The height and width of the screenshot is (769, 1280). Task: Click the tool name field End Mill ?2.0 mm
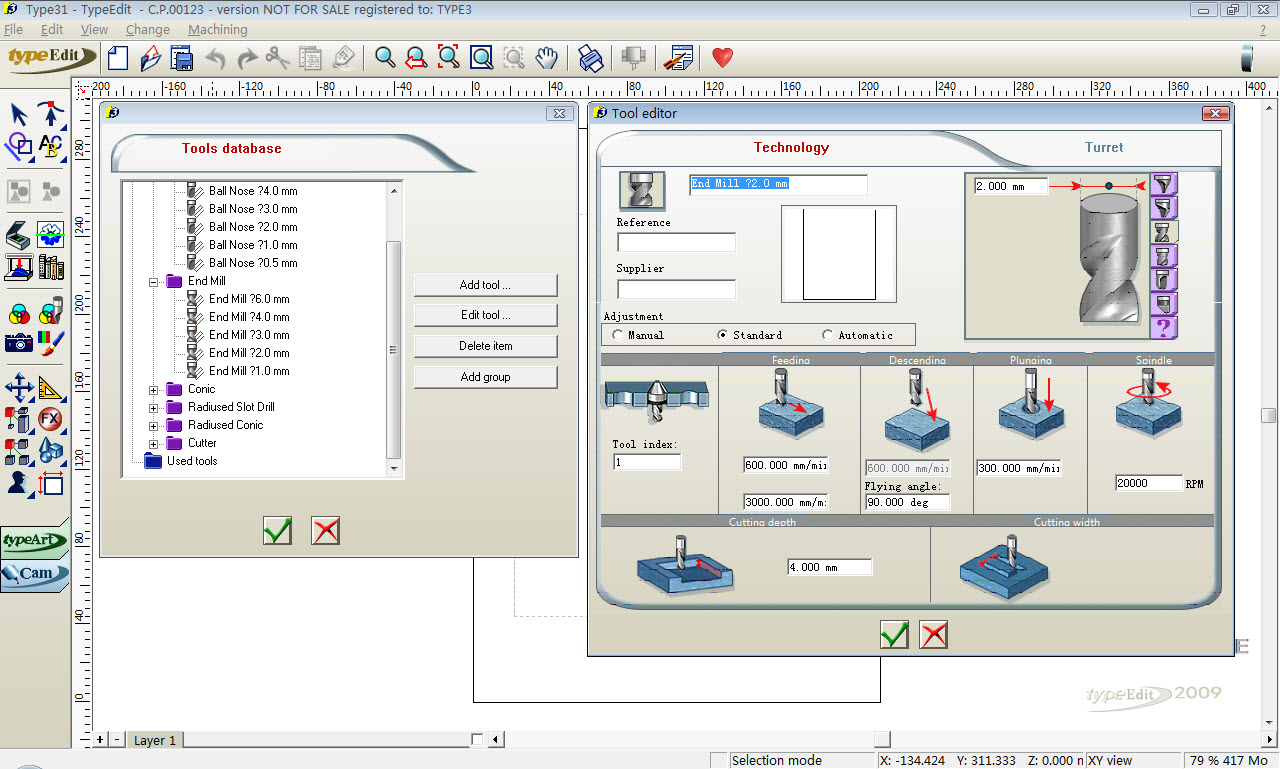point(778,184)
